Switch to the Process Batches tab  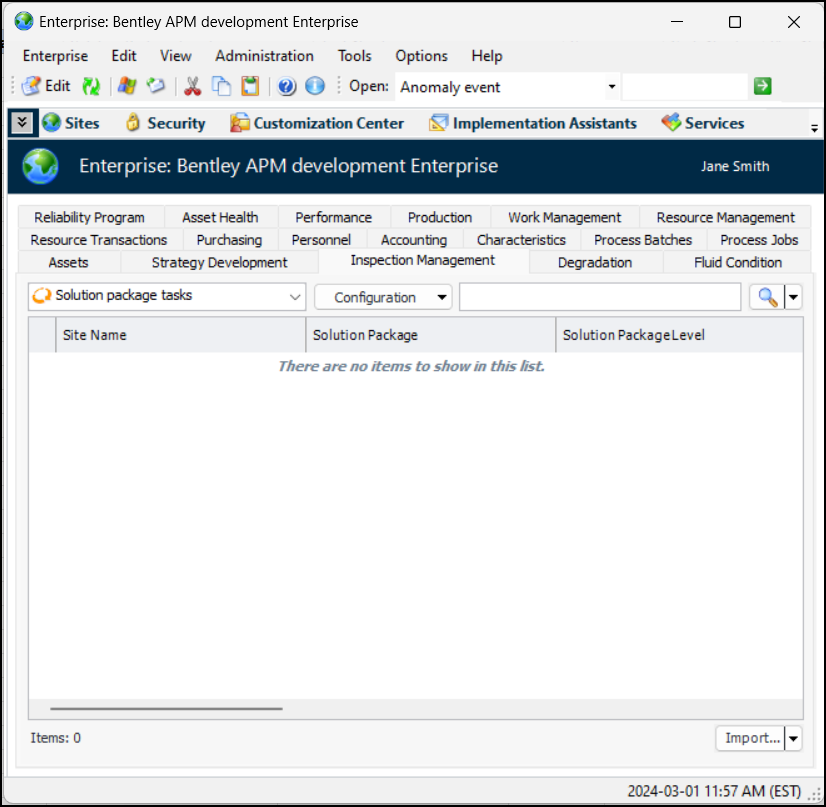tap(643, 240)
